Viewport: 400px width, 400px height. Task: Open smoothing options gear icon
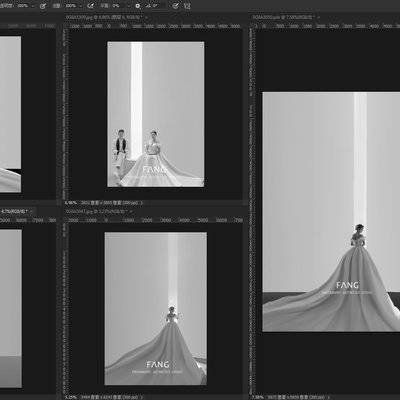138,6
